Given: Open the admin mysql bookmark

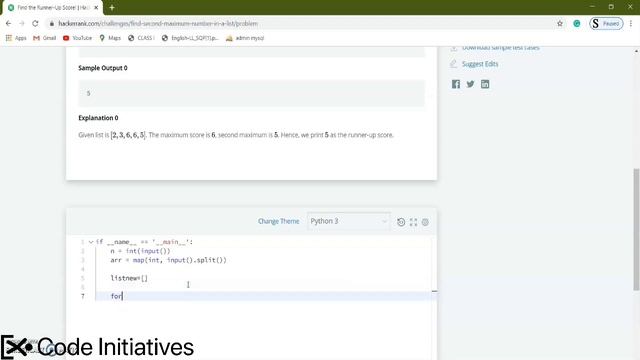Looking at the screenshot, I should (x=245, y=38).
